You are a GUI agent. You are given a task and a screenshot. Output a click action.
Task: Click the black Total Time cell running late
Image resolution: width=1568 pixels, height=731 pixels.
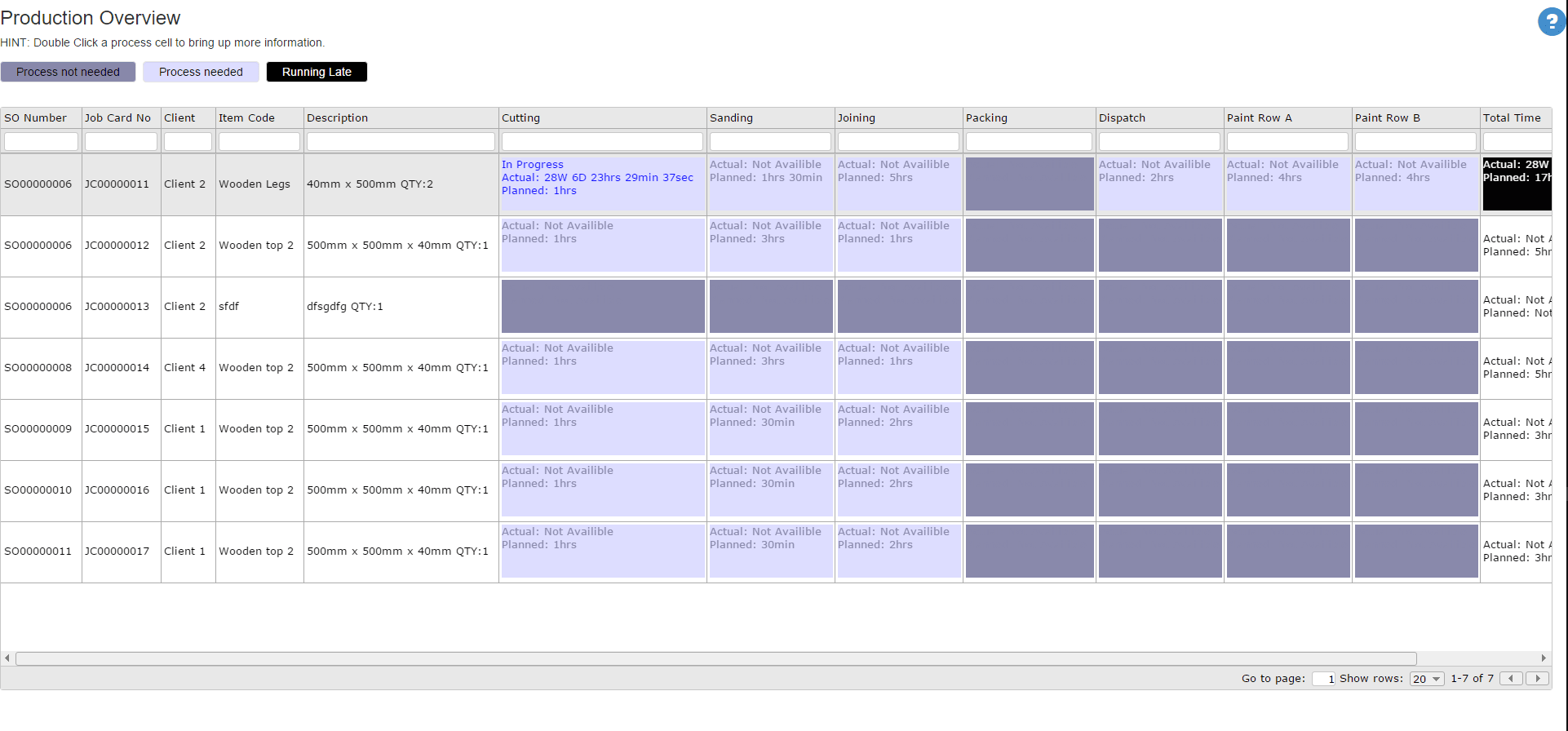click(1516, 184)
